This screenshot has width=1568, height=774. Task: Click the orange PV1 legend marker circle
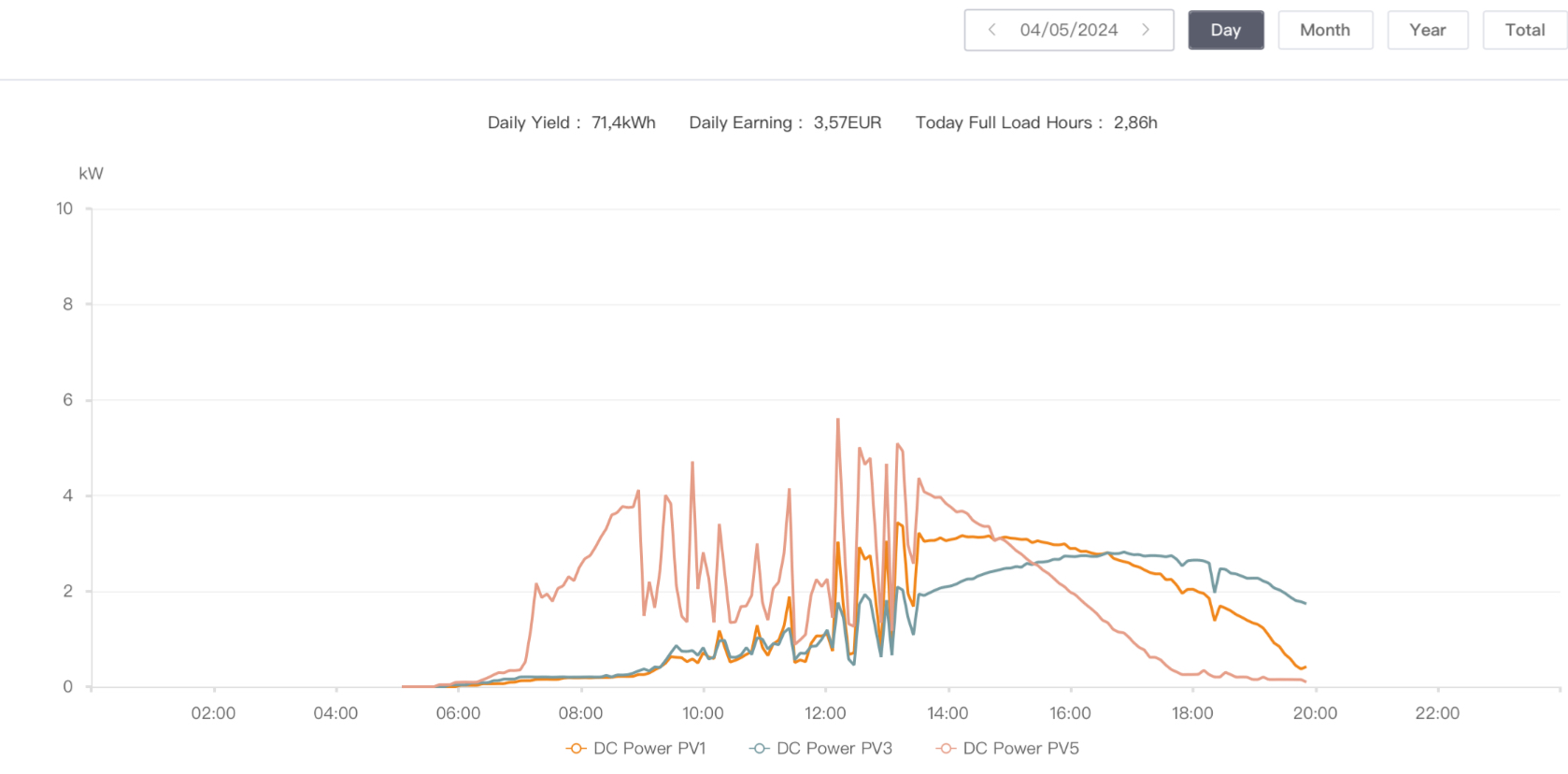576,749
